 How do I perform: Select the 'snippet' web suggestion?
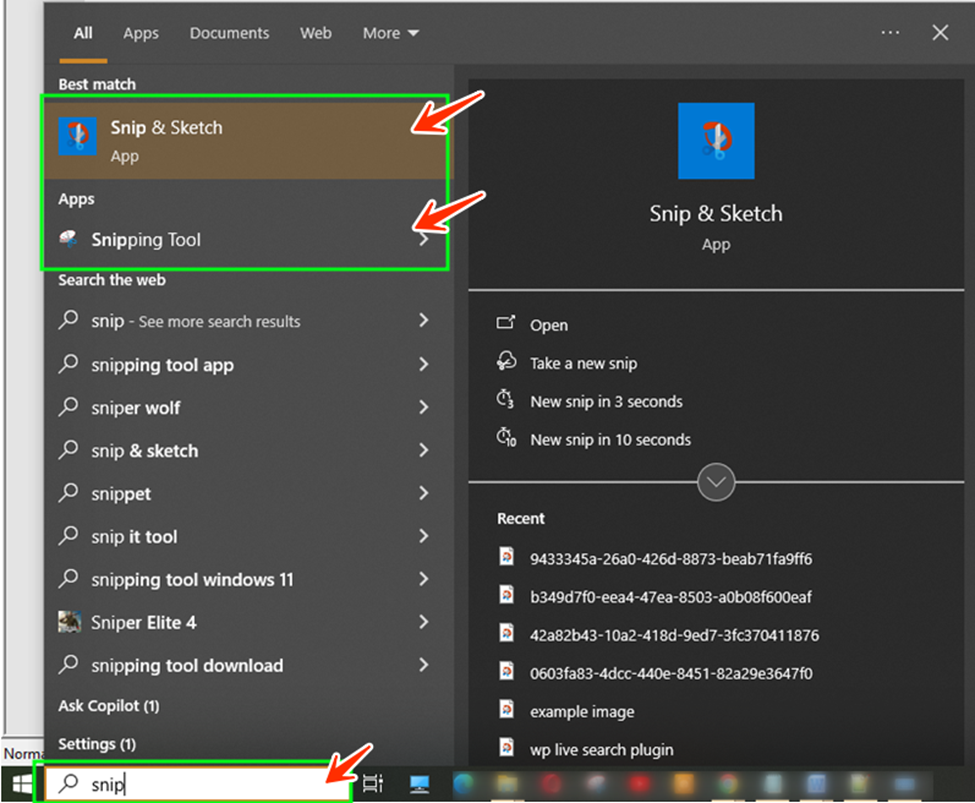coord(121,494)
